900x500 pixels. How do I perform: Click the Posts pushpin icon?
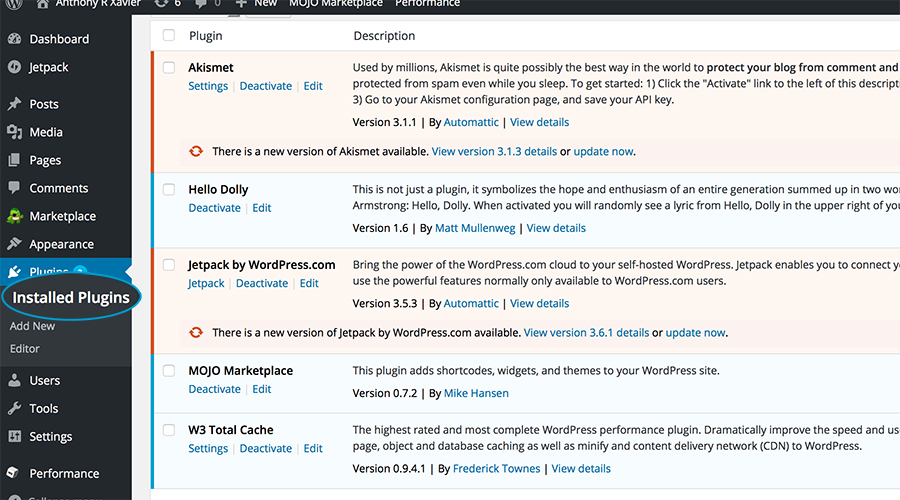(14, 103)
